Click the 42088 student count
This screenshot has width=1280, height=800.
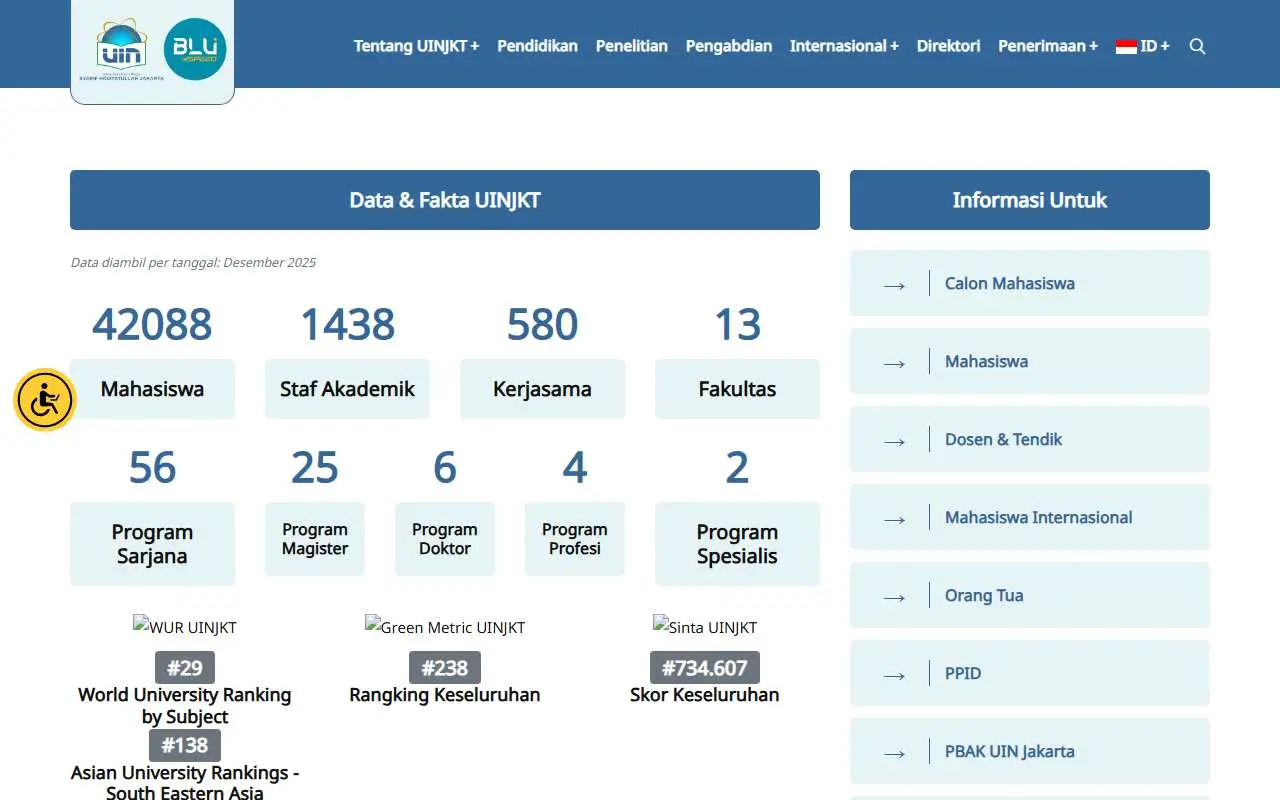(152, 324)
